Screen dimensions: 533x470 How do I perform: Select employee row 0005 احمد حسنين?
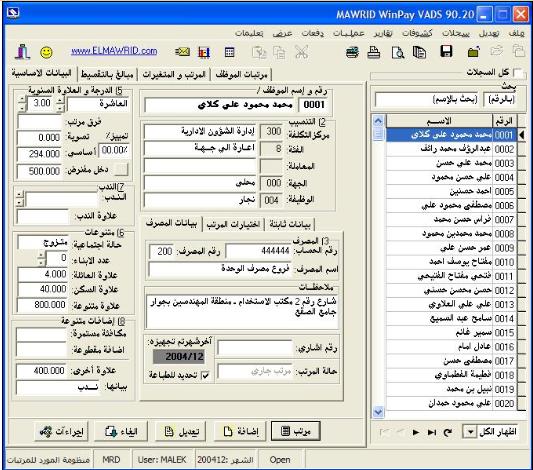[451, 191]
